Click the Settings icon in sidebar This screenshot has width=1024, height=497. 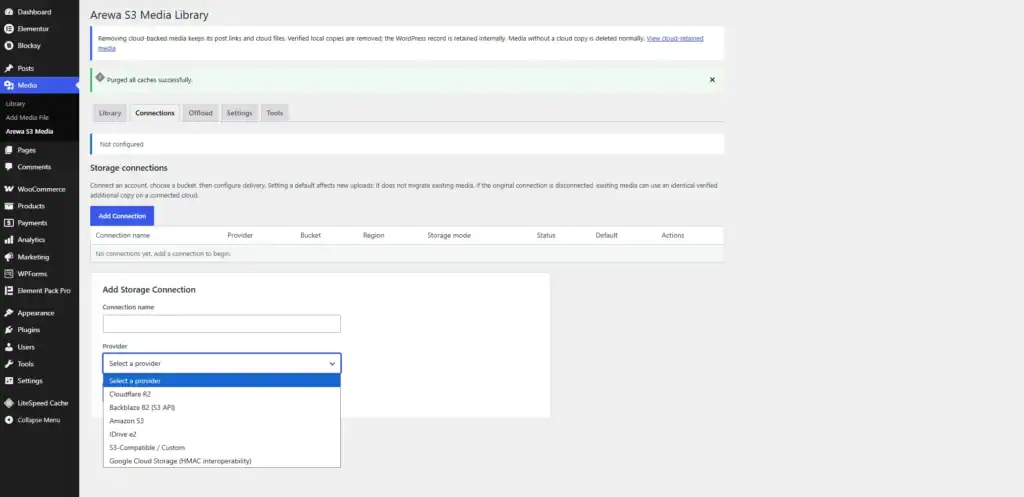pyautogui.click(x=8, y=381)
